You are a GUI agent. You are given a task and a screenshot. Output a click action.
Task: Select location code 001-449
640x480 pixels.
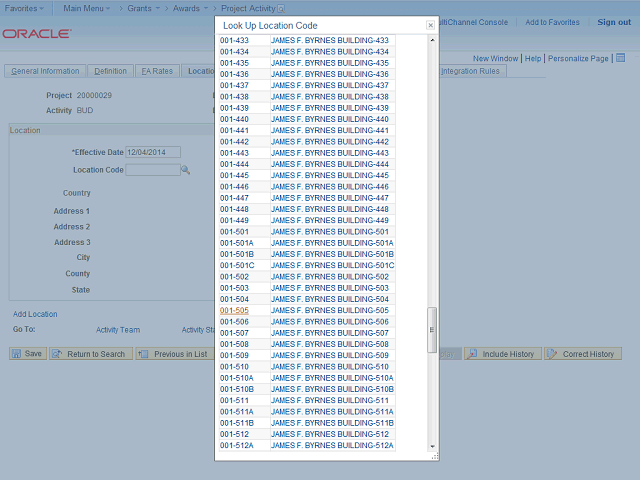click(x=234, y=220)
